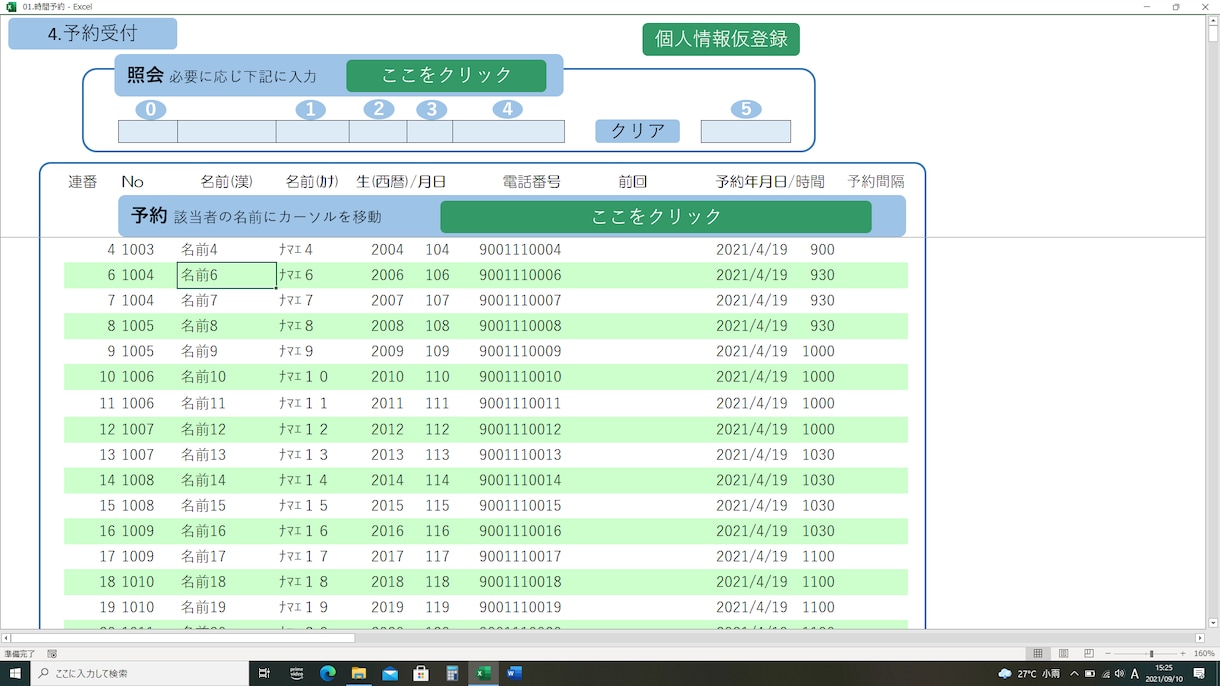The height and width of the screenshot is (686, 1220).
Task: Open Task View from the taskbar
Action: (x=264, y=673)
